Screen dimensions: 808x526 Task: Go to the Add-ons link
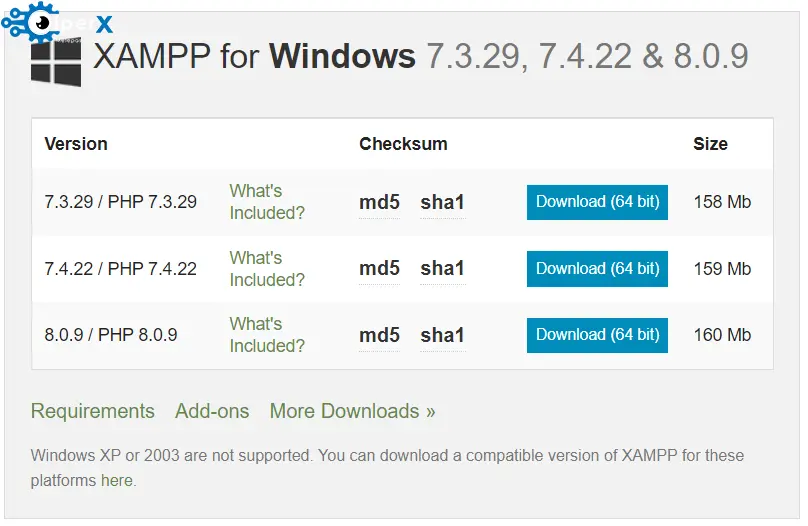coord(212,411)
